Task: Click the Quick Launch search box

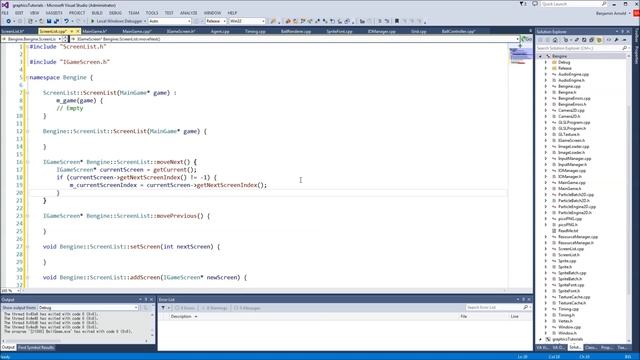Action: pyautogui.click(x=573, y=4)
